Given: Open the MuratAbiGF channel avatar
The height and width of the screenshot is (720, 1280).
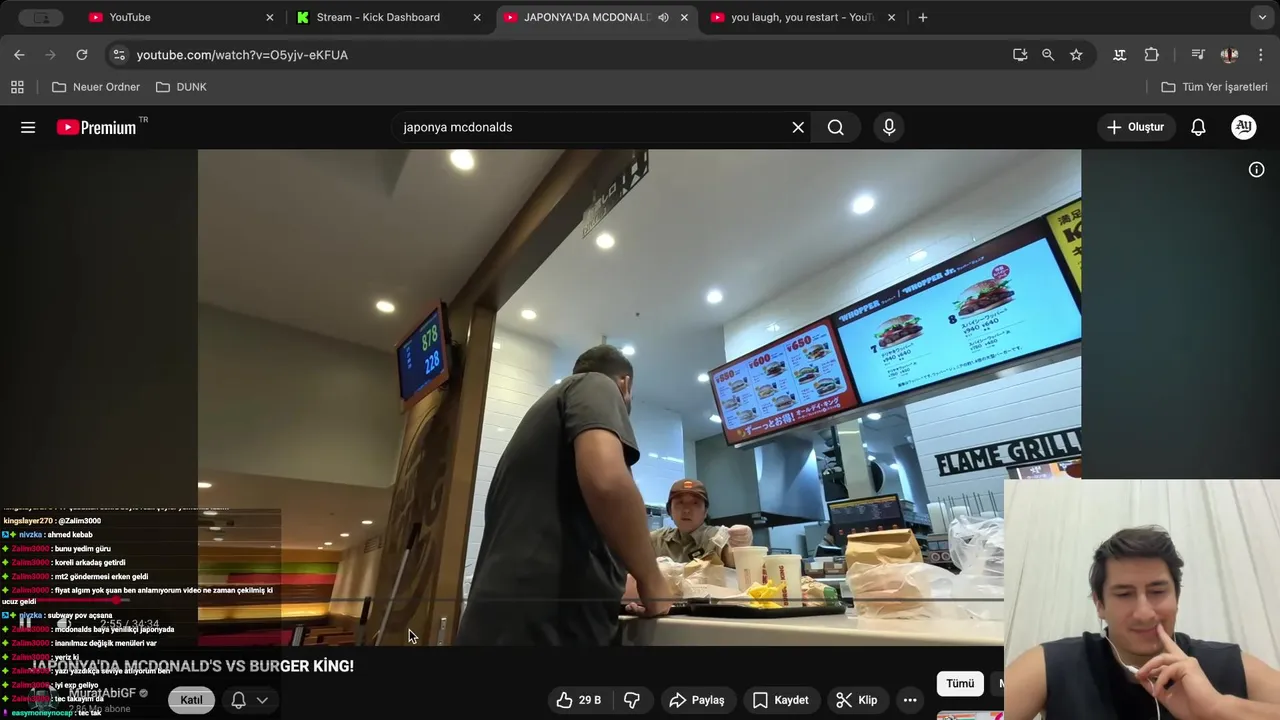Looking at the screenshot, I should coord(43,700).
